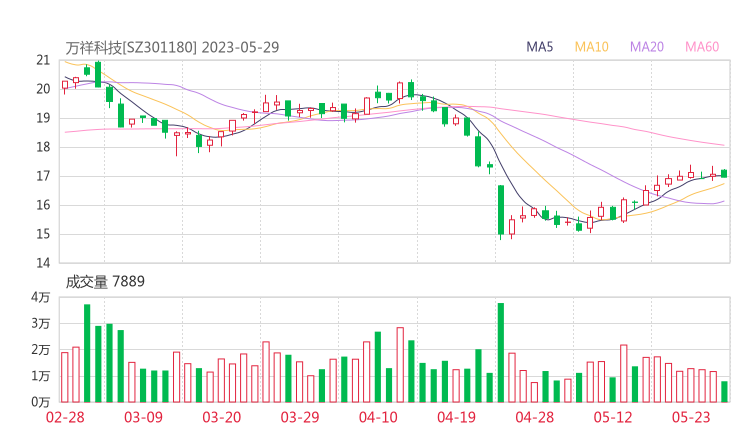Click the price axis value 20
The height and width of the screenshot is (440, 740).
pyautogui.click(x=43, y=89)
